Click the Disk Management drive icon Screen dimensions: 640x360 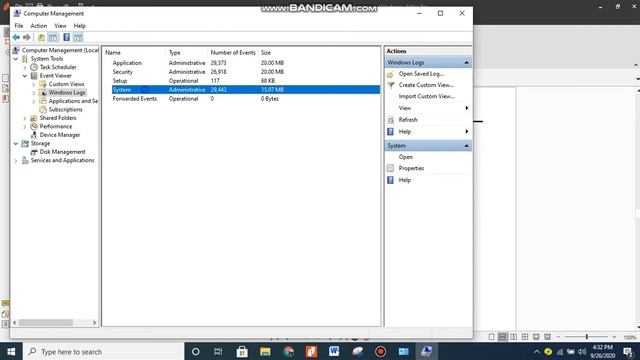(34, 152)
